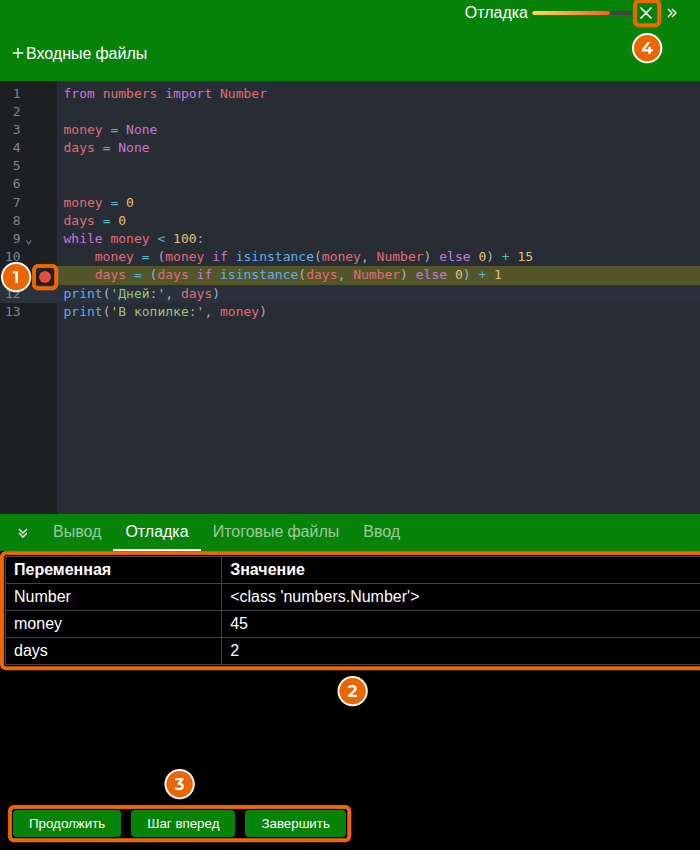Image resolution: width=700 pixels, height=850 pixels.
Task: Click the class 'numbers.Number' value cell
Action: click(x=461, y=597)
